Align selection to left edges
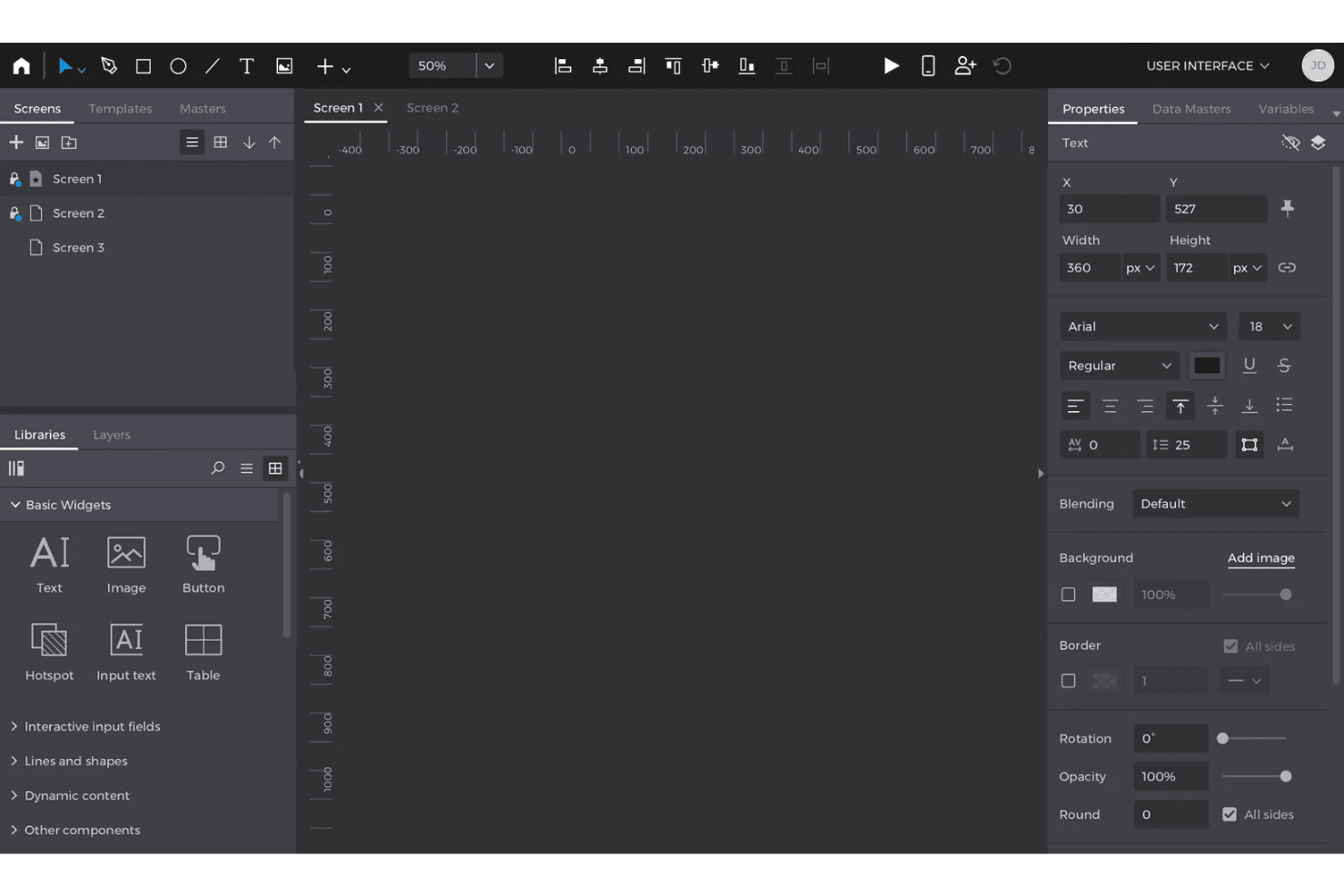This screenshot has width=1344, height=896. [x=563, y=66]
